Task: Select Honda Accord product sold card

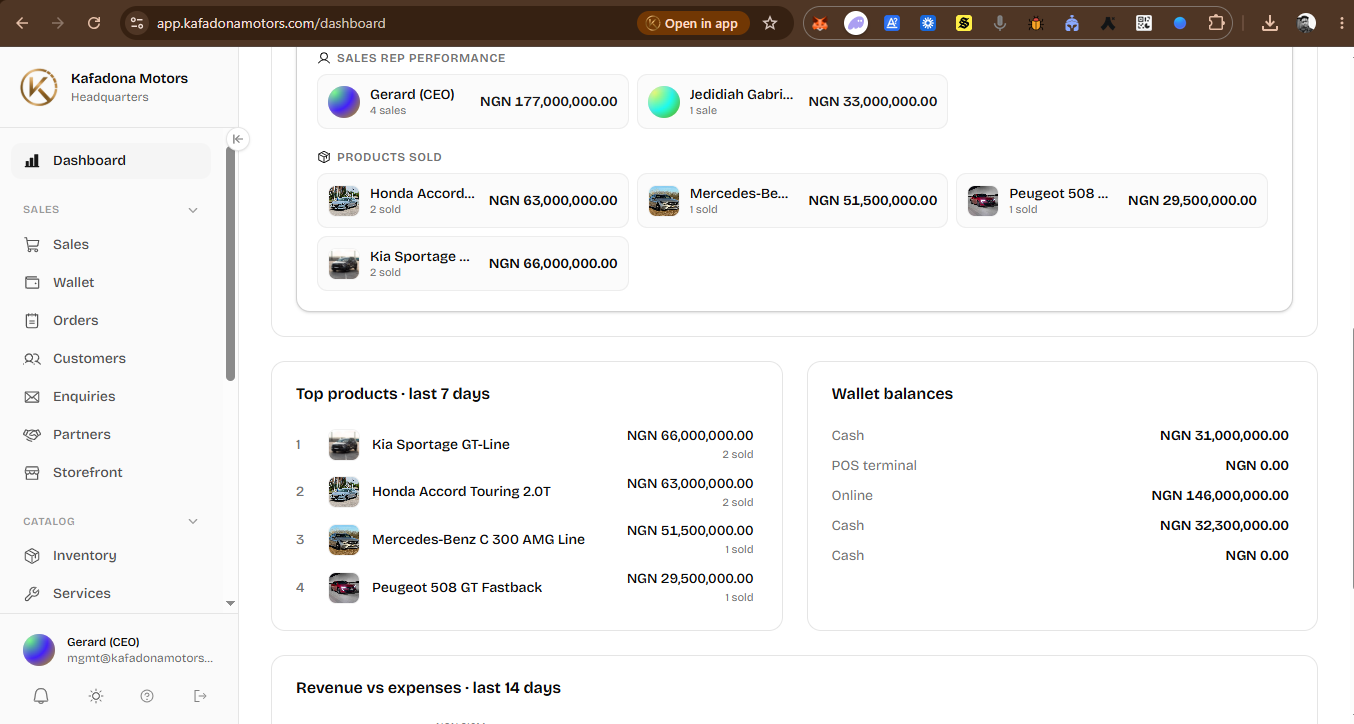Action: (473, 201)
